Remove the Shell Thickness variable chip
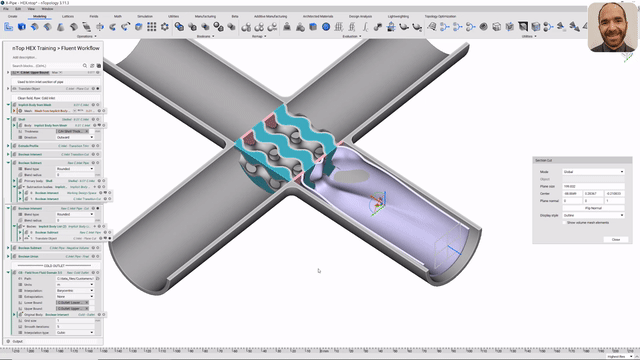Screen dimensions: 640x360 point(87,131)
